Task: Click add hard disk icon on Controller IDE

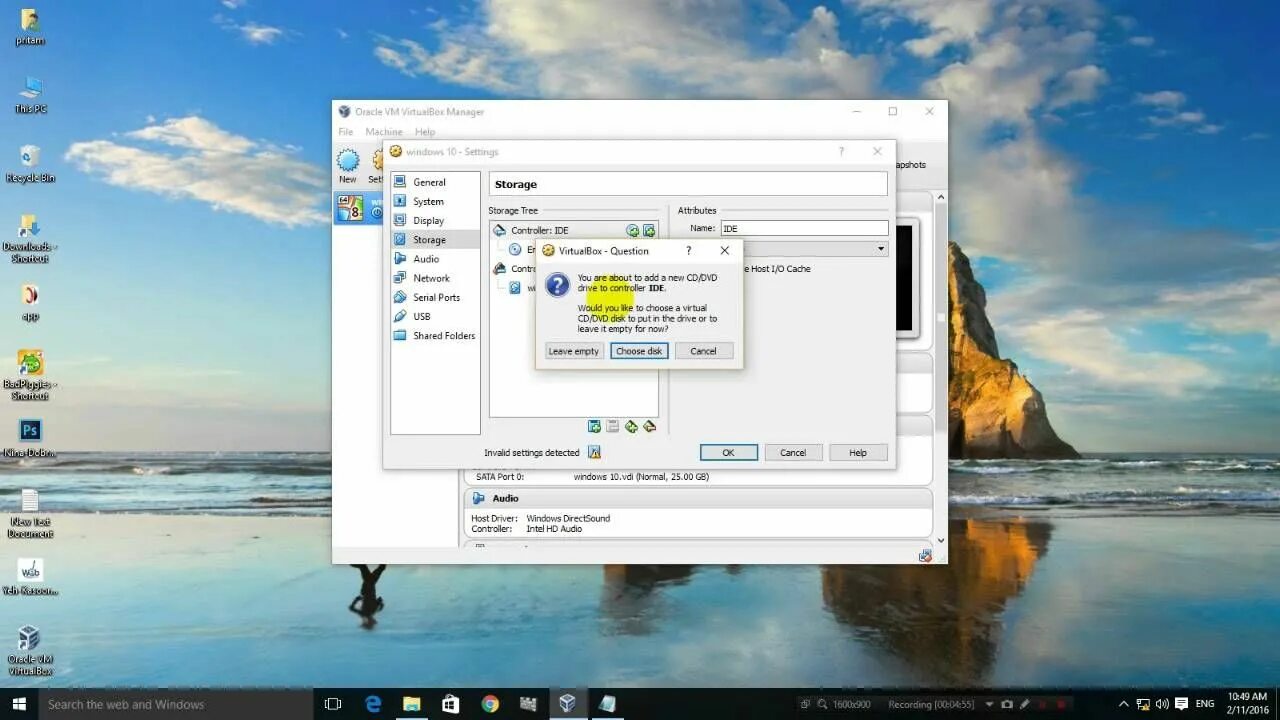Action: coord(649,231)
